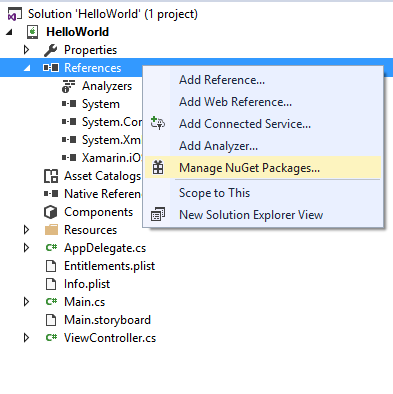Click the Add Connected Service cloud icon

[x=158, y=123]
